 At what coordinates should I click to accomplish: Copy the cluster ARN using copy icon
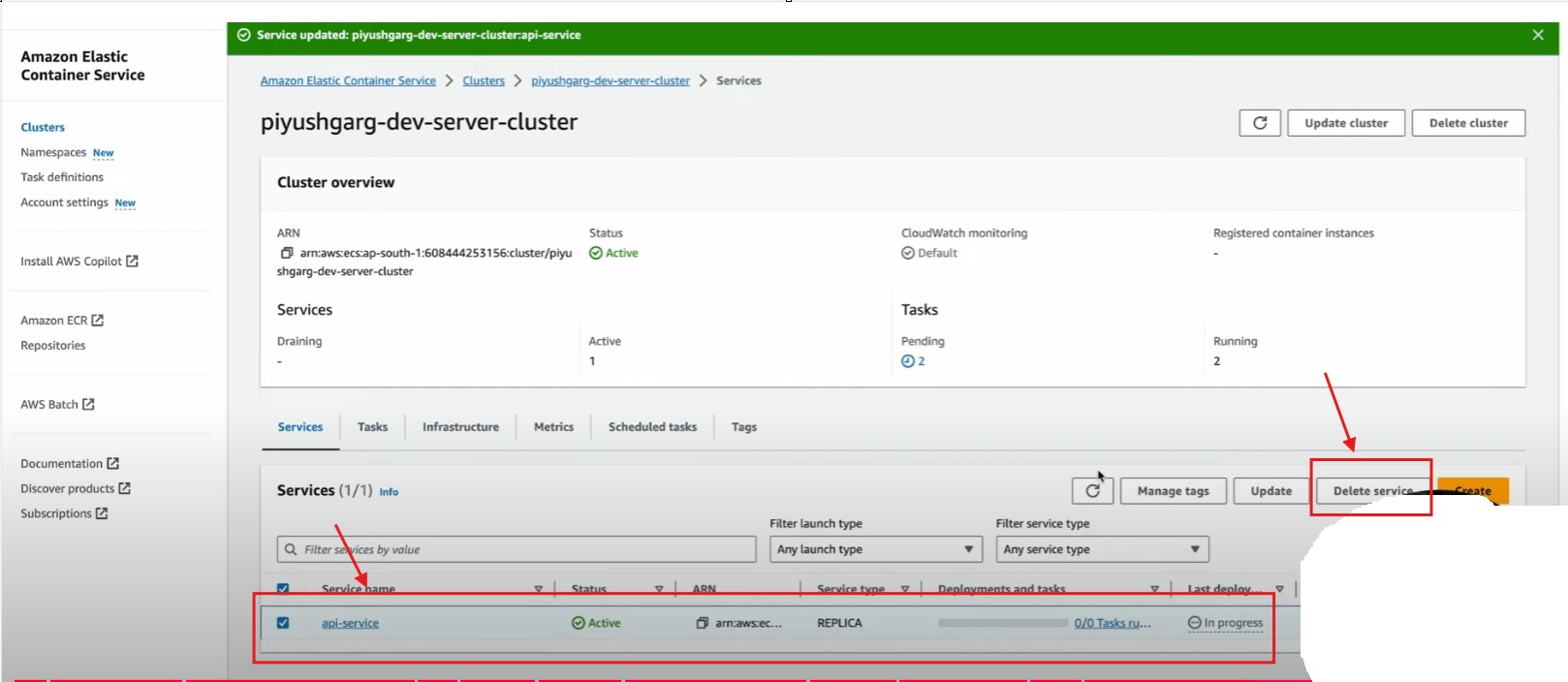(287, 253)
